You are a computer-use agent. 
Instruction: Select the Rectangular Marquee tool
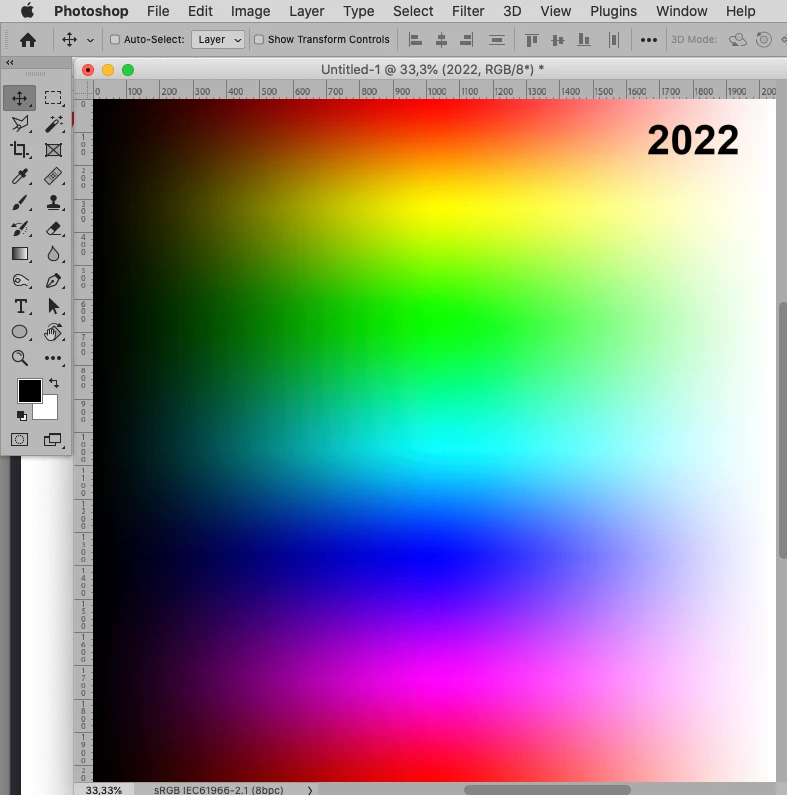click(53, 98)
